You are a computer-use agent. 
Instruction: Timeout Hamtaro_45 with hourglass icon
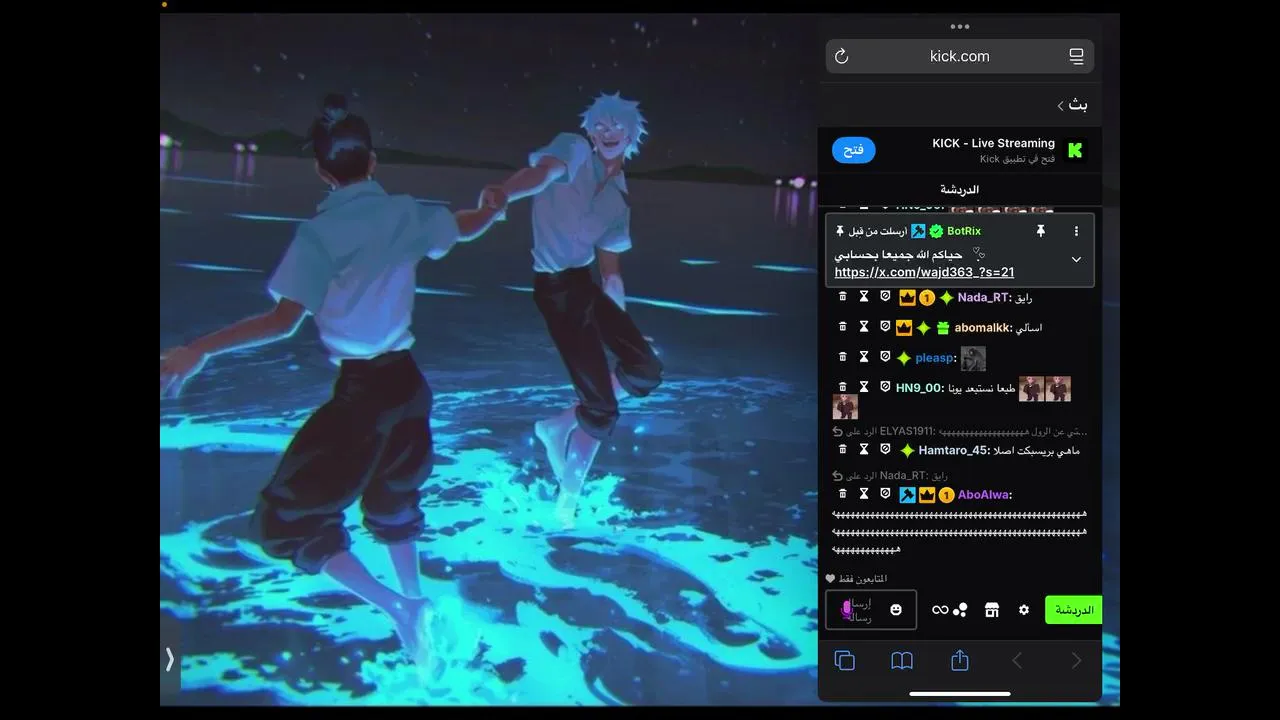point(864,450)
